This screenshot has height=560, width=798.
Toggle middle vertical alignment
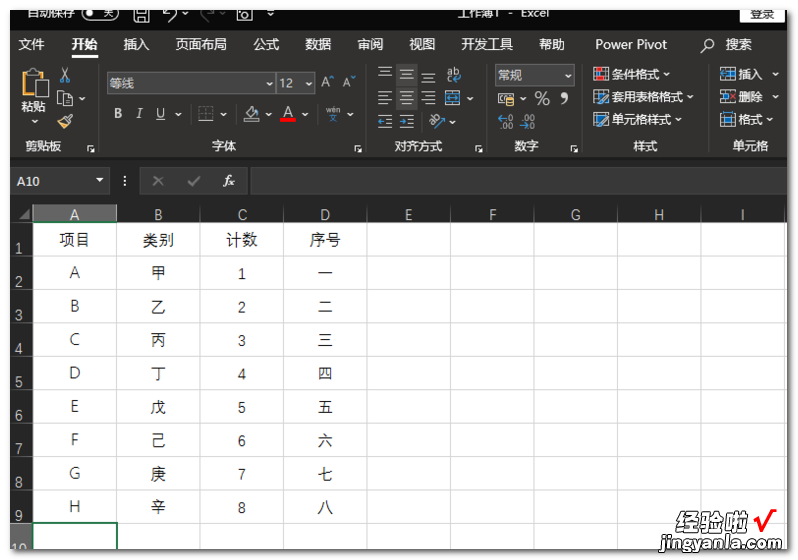click(x=407, y=75)
